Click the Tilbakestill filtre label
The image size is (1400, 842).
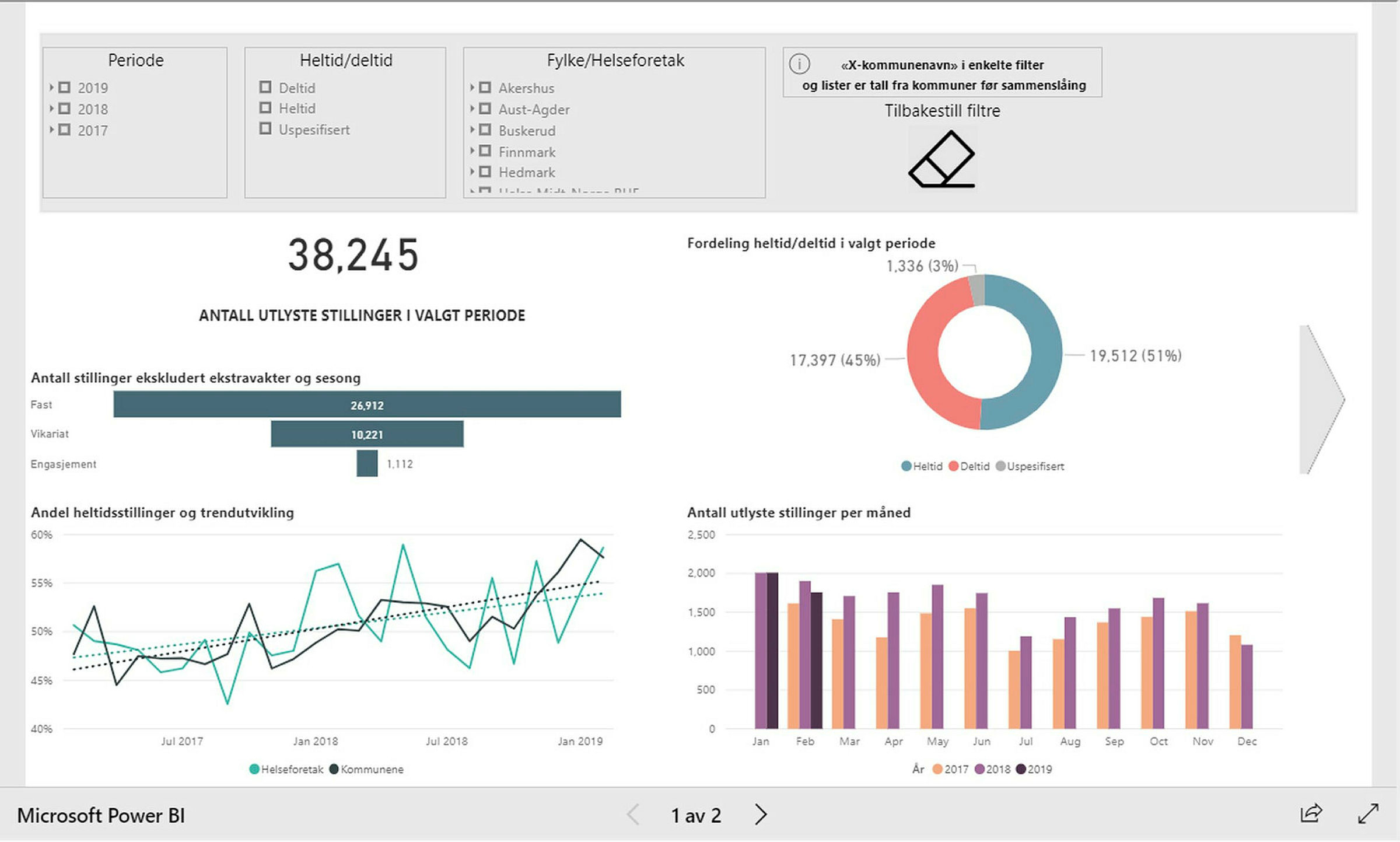(x=942, y=111)
